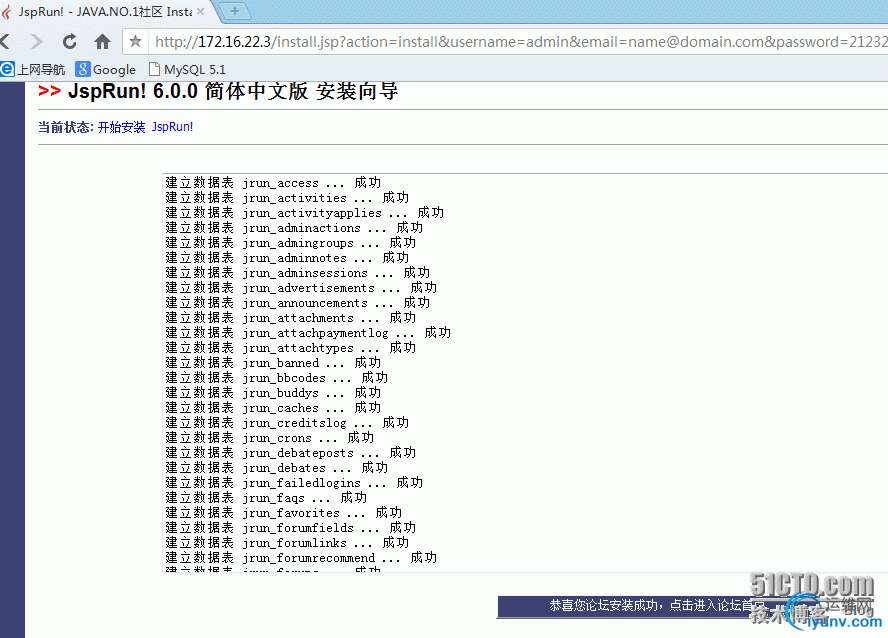Viewport: 888px width, 638px height.
Task: Click the jrun_debates log line
Action: pyautogui.click(x=277, y=468)
